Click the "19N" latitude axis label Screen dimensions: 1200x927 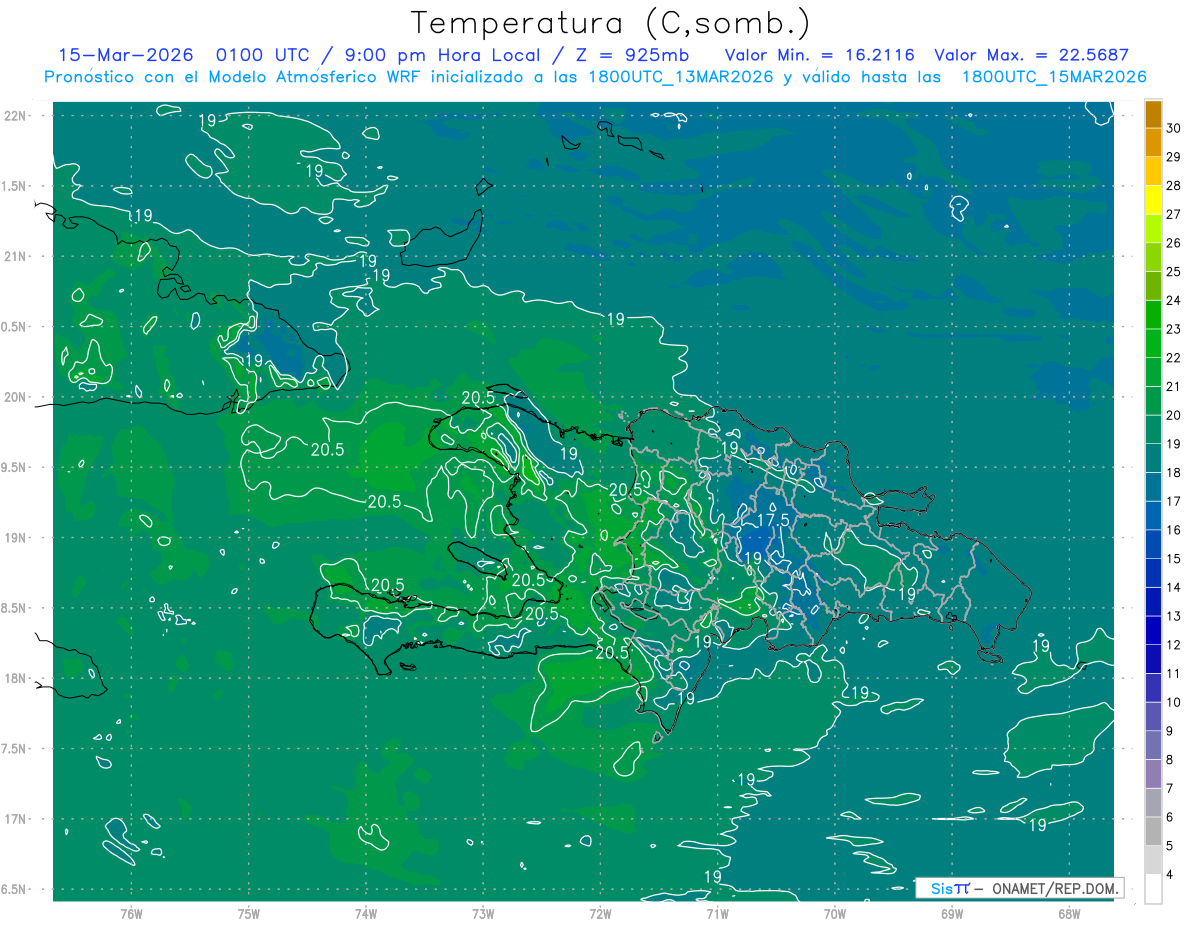pos(14,538)
